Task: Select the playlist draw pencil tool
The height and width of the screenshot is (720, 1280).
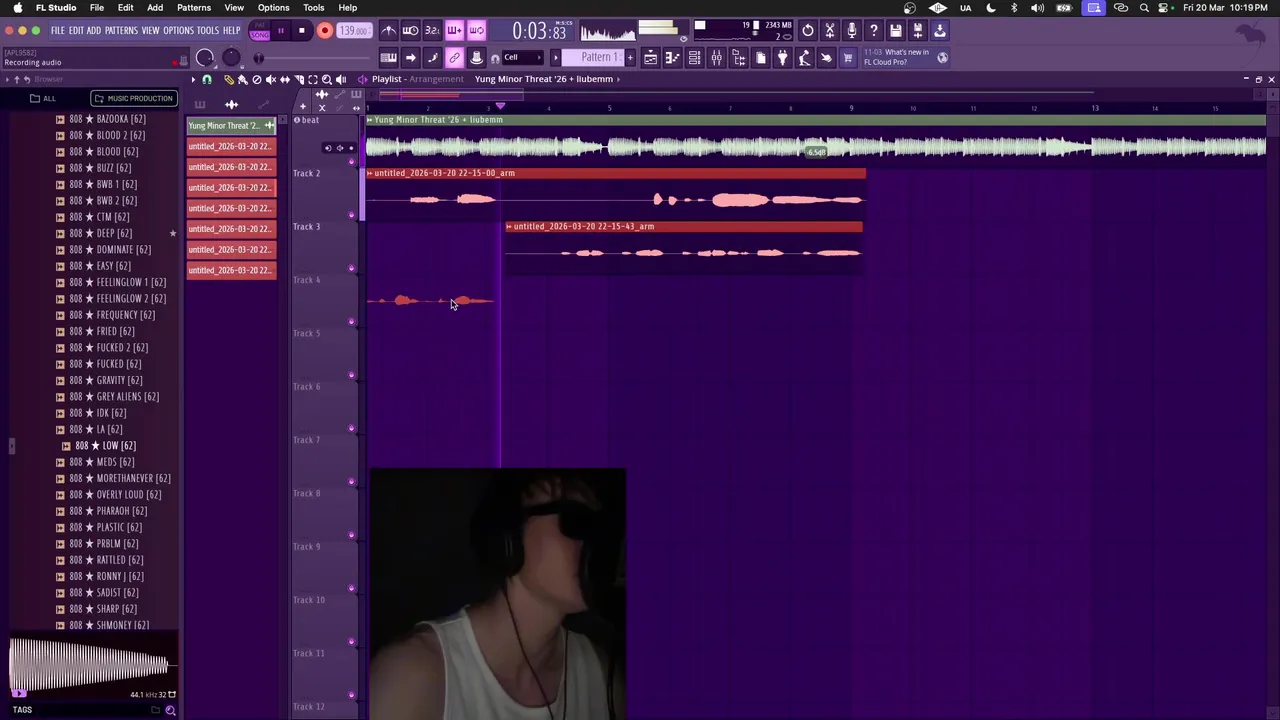Action: [229, 79]
